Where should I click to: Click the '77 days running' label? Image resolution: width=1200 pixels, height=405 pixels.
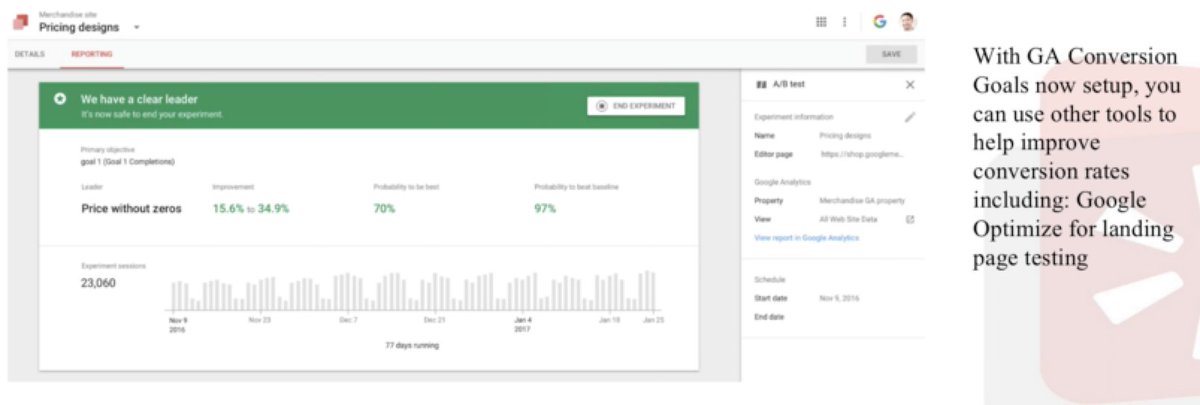click(412, 345)
